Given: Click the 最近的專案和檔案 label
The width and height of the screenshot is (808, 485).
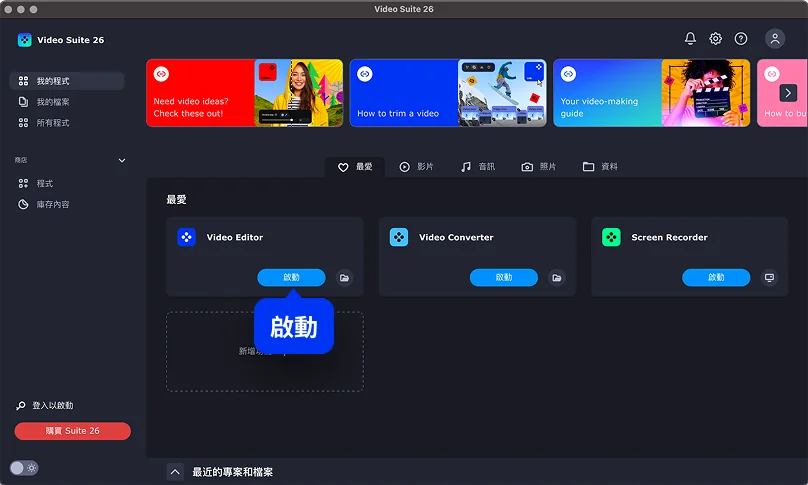Looking at the screenshot, I should [x=232, y=472].
